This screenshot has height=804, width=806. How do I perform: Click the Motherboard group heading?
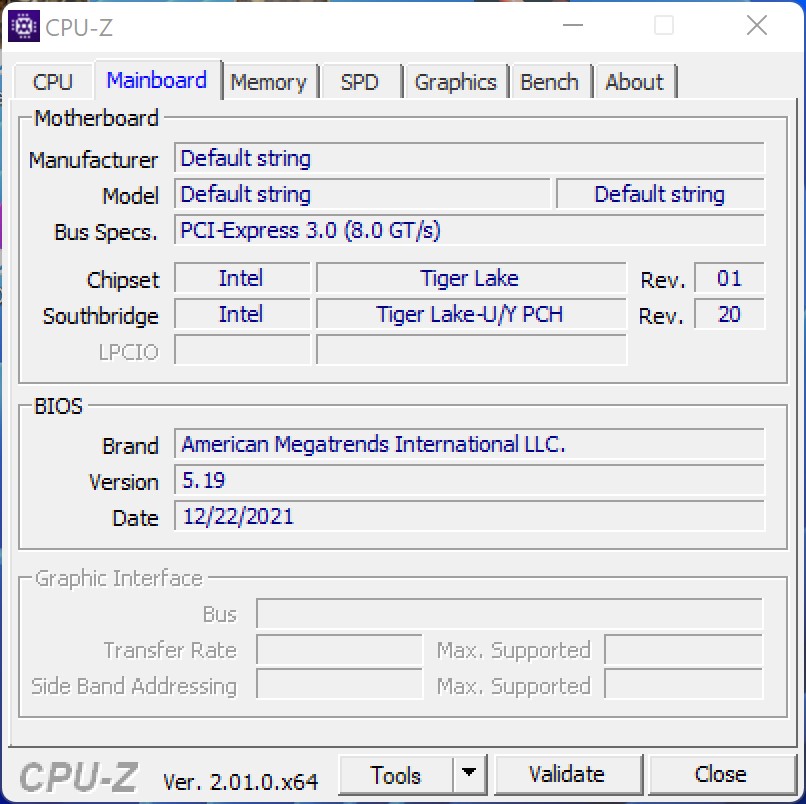96,118
